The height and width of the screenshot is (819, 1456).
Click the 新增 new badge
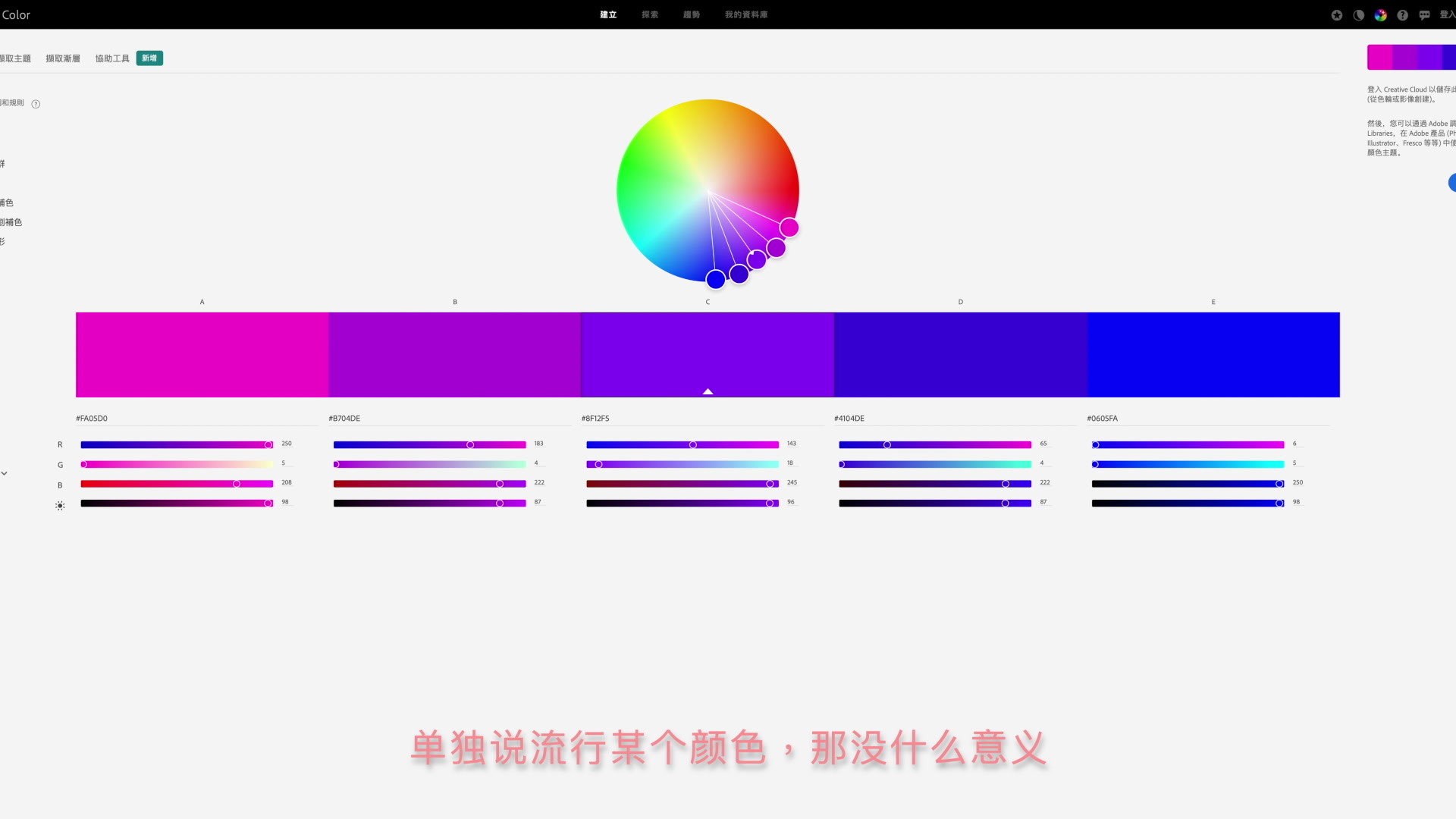coord(149,58)
